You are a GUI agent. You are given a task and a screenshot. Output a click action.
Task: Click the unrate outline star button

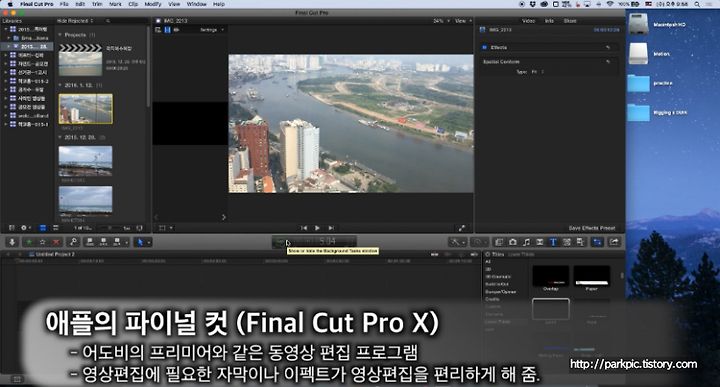click(x=43, y=242)
